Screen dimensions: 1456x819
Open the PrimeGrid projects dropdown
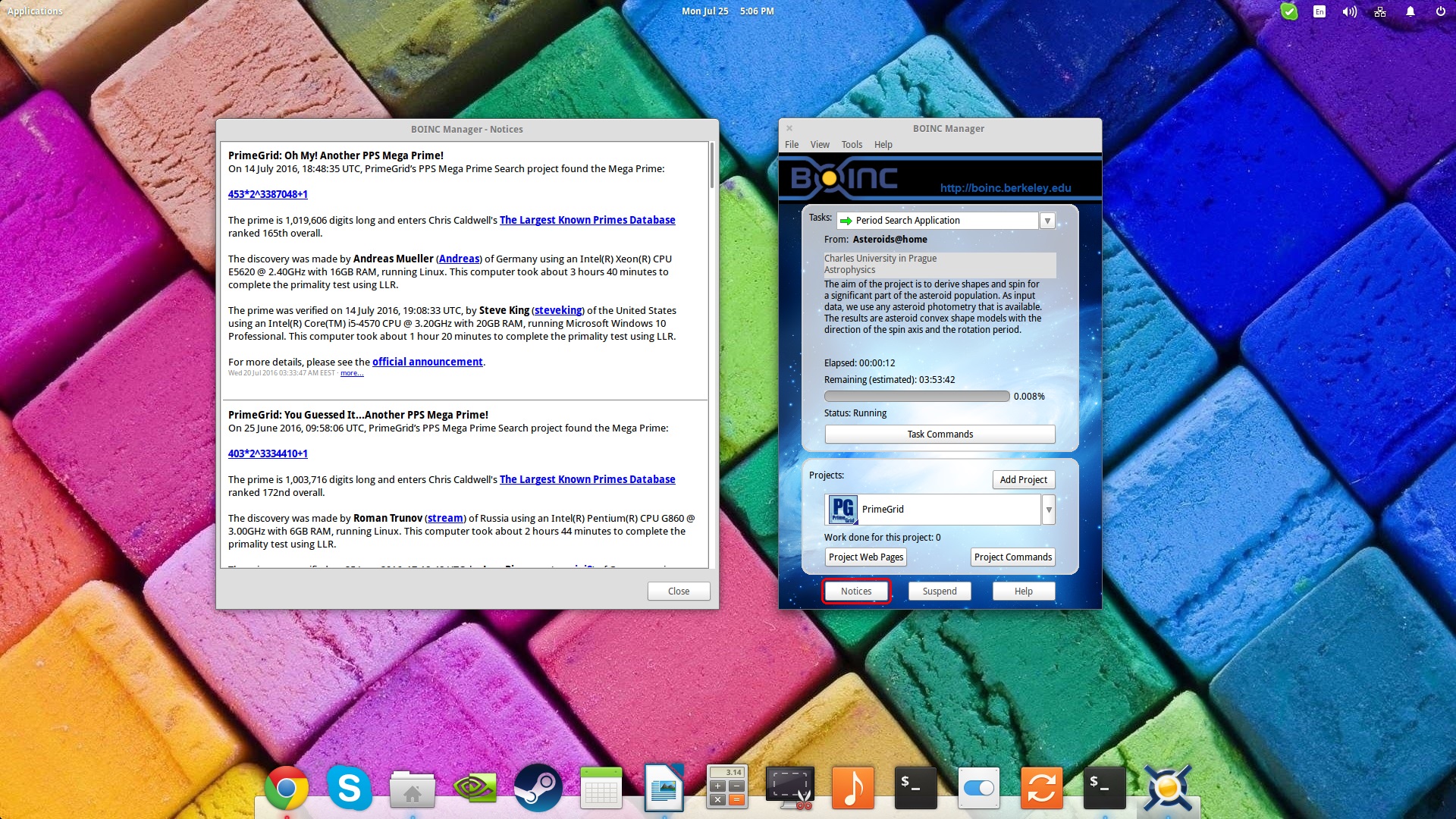click(x=1049, y=509)
